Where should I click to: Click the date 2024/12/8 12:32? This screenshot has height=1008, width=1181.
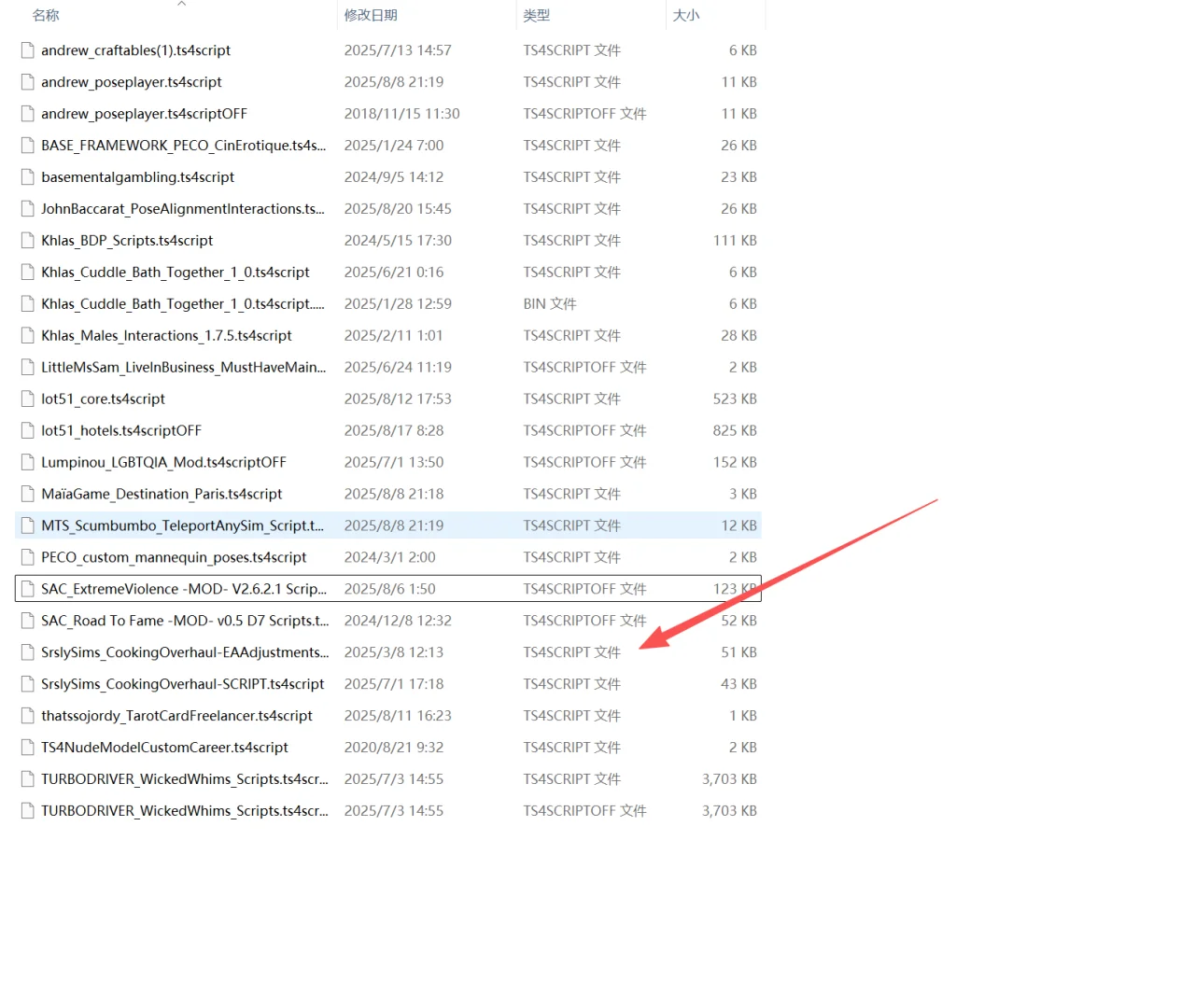pos(398,622)
